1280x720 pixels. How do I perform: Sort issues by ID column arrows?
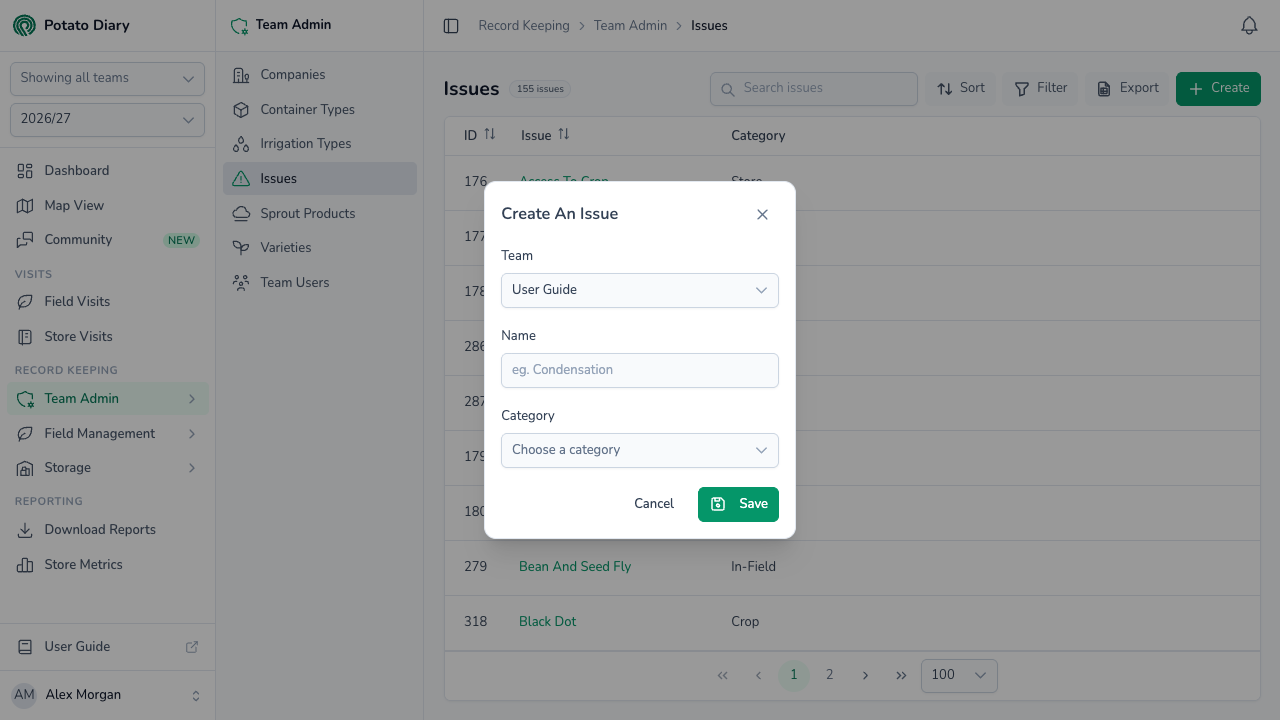[x=490, y=134]
